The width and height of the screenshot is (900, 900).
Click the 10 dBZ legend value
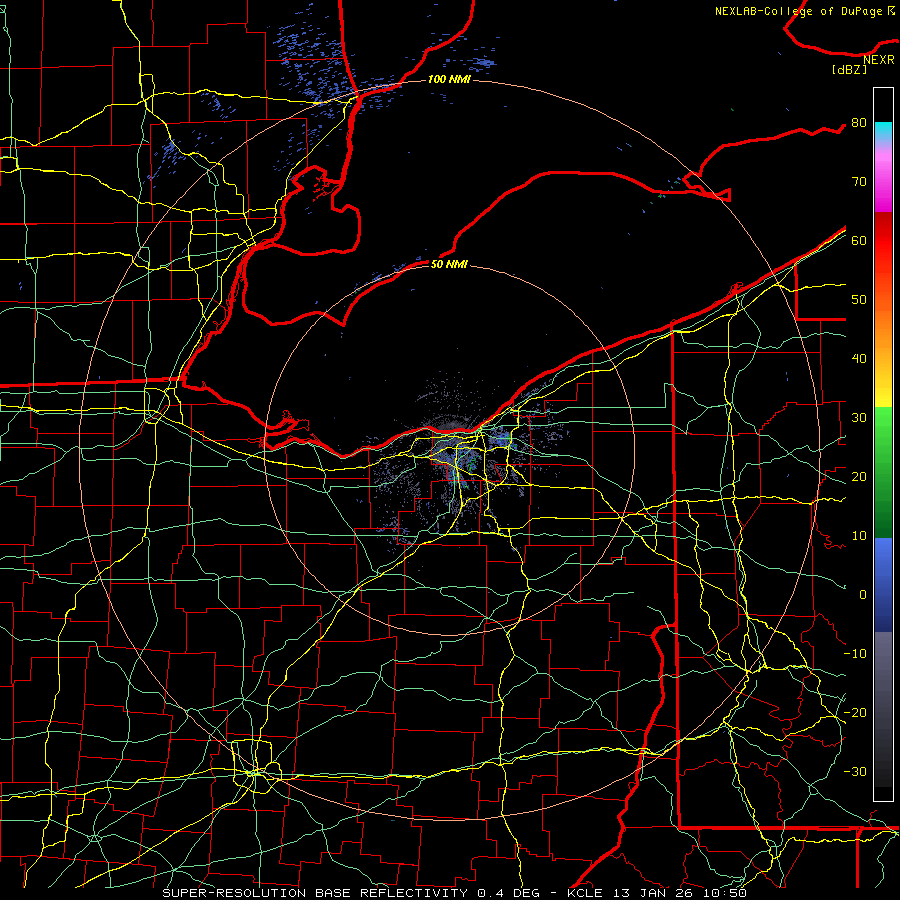[859, 536]
